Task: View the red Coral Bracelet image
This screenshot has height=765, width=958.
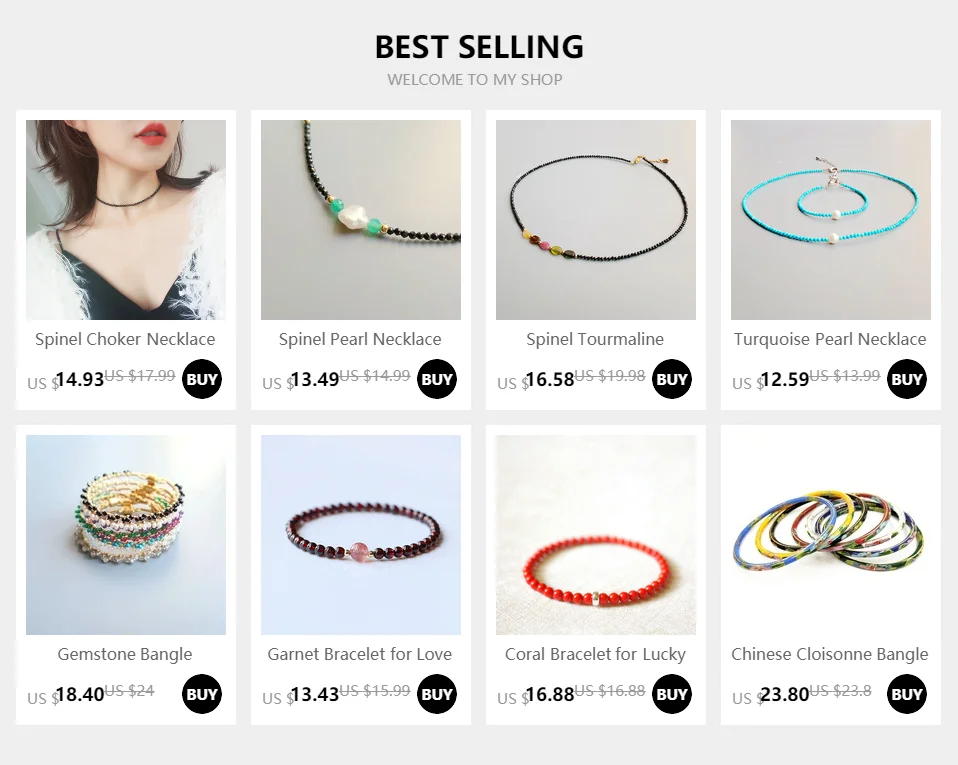Action: click(x=596, y=535)
